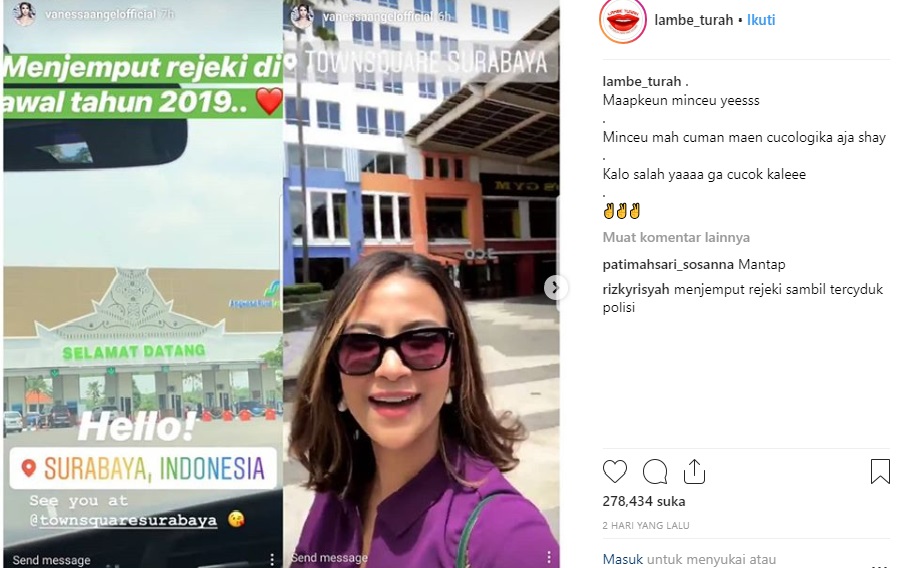Screen dimensions: 912x568
Task: Tap the @townsquaresurabaya mention
Action: pos(123,520)
